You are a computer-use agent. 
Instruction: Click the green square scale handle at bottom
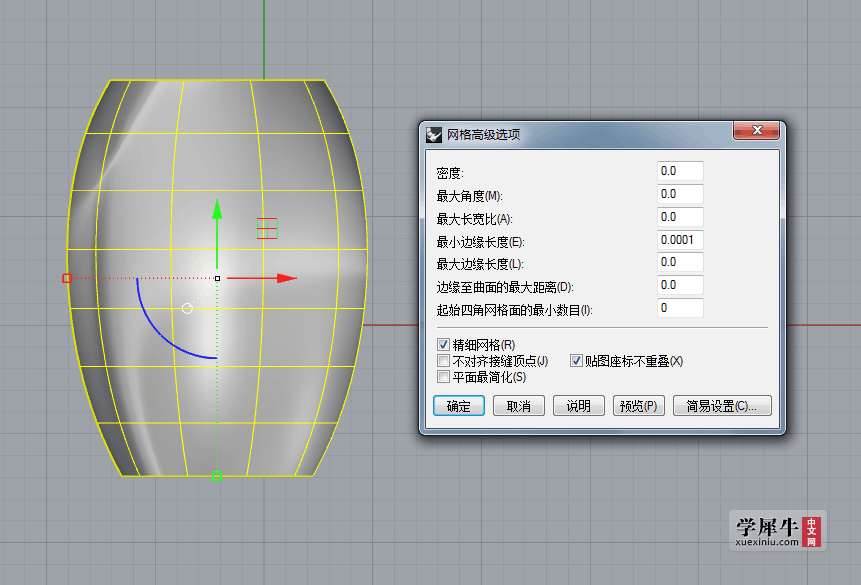point(217,476)
